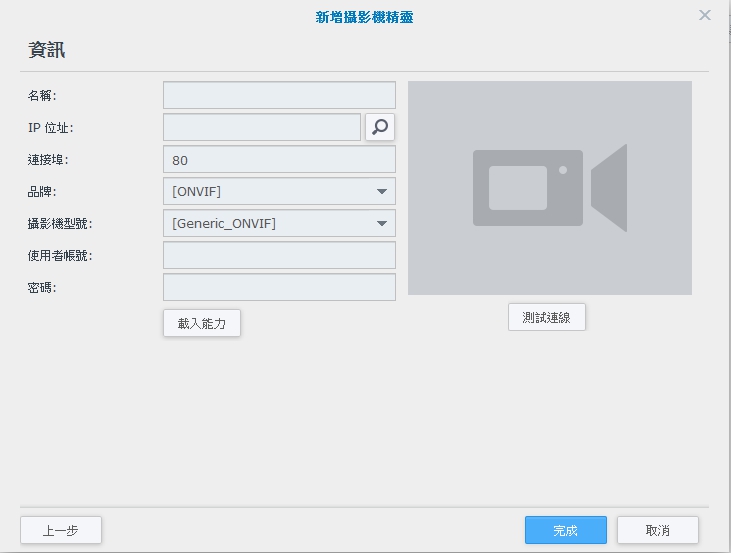
Task: Click the 品牌: label text
Action: 42,192
